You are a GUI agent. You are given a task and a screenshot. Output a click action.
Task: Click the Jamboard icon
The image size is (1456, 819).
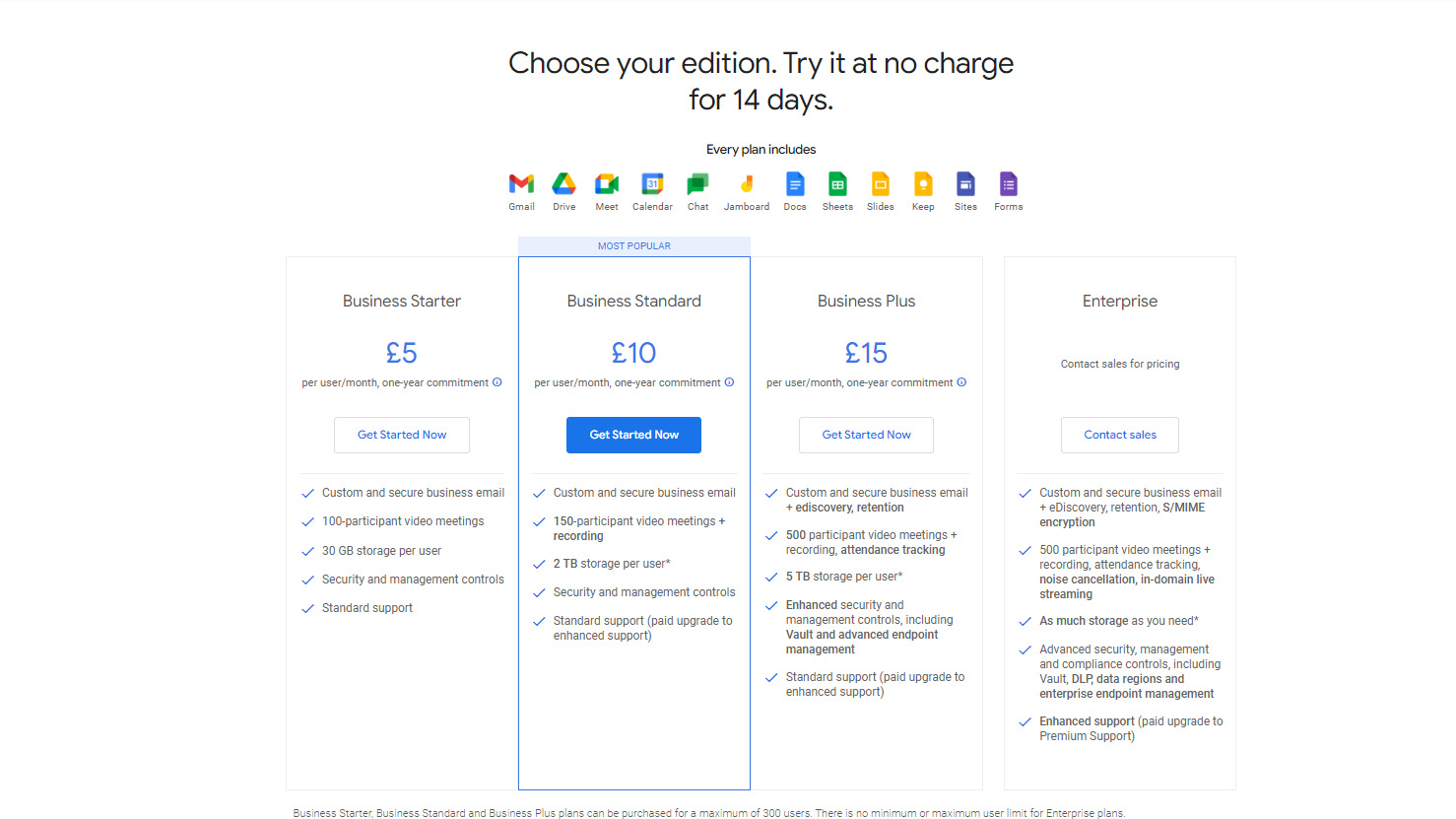point(746,184)
